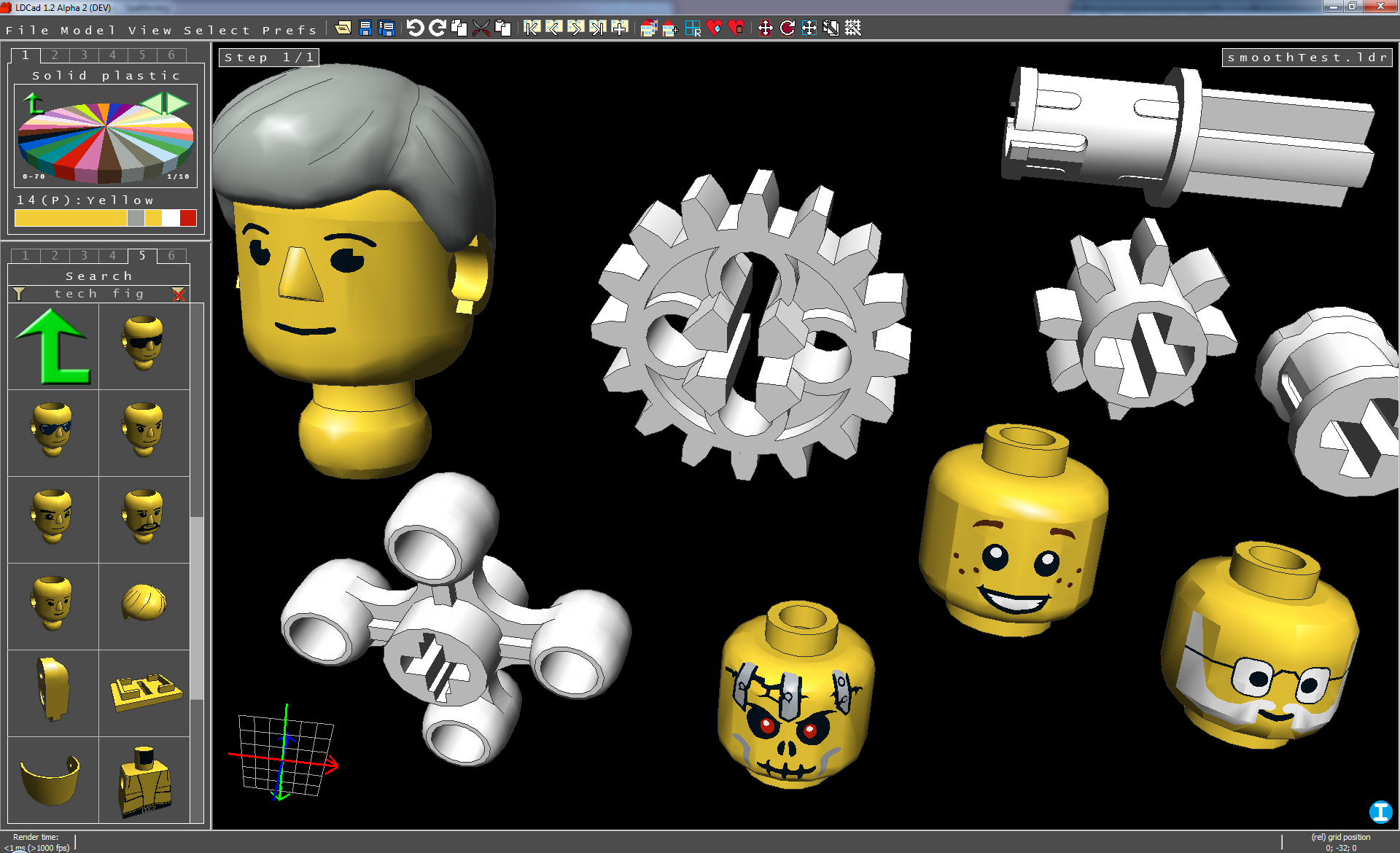1400x853 pixels.
Task: Add a new submodel with house-plus icon
Action: coord(670,28)
